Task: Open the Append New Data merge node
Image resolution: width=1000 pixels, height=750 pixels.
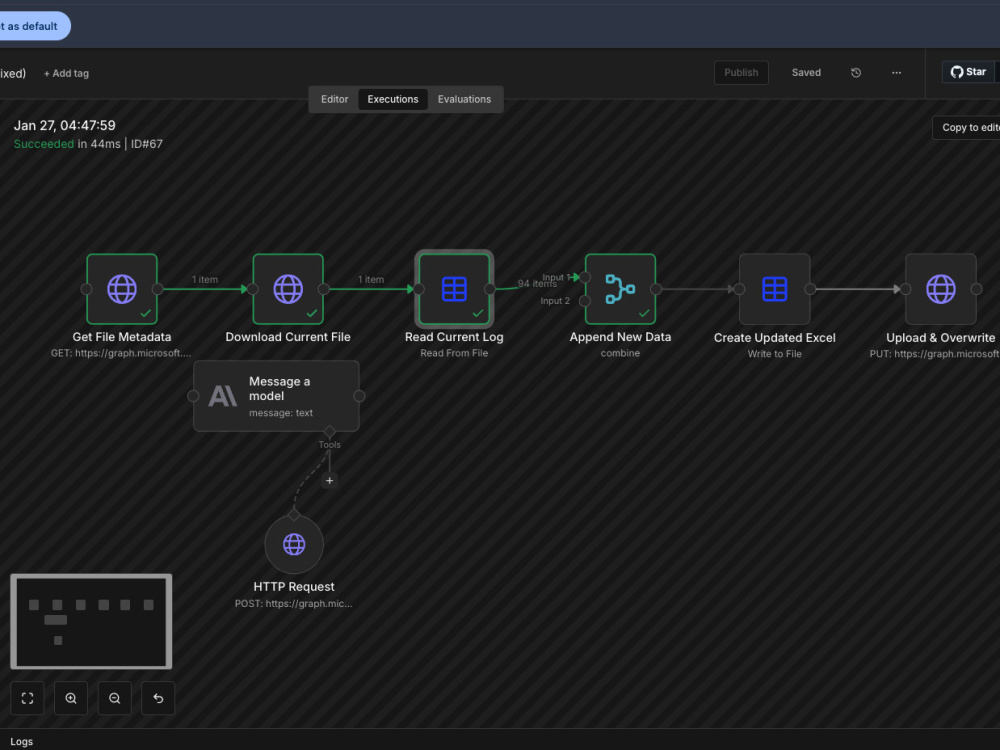Action: click(x=620, y=289)
